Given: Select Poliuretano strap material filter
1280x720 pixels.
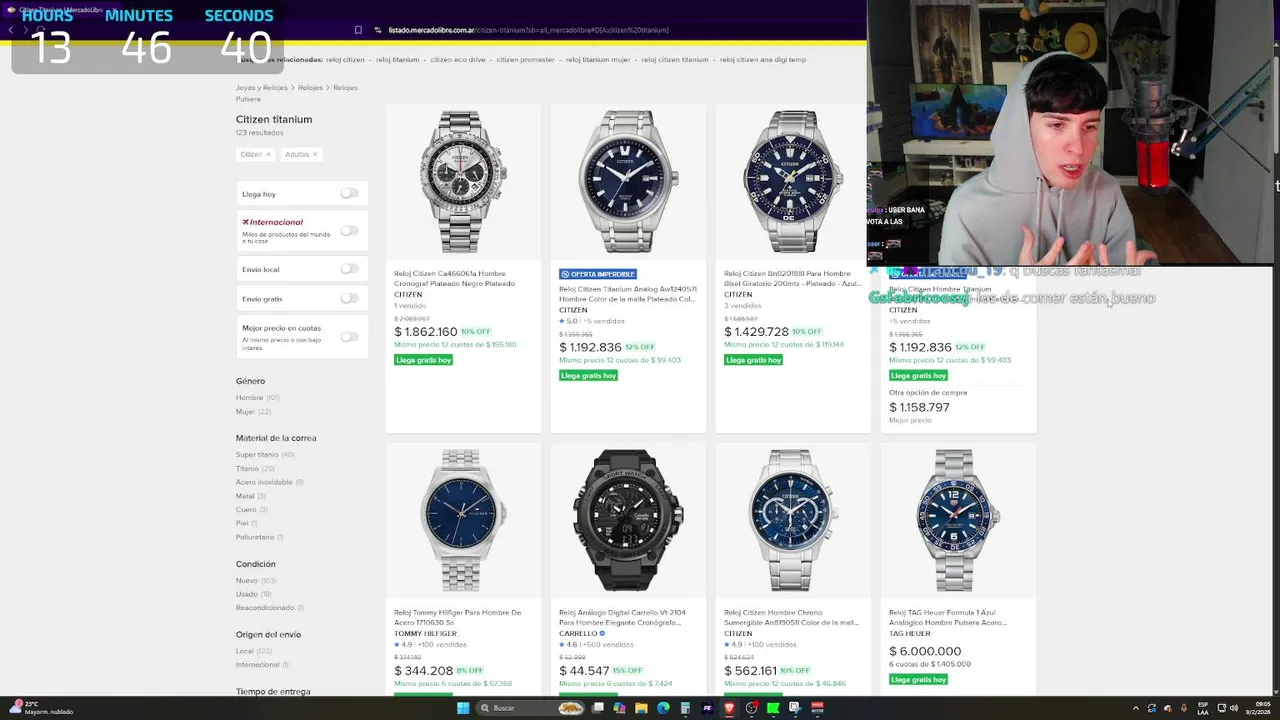Looking at the screenshot, I should 260,537.
